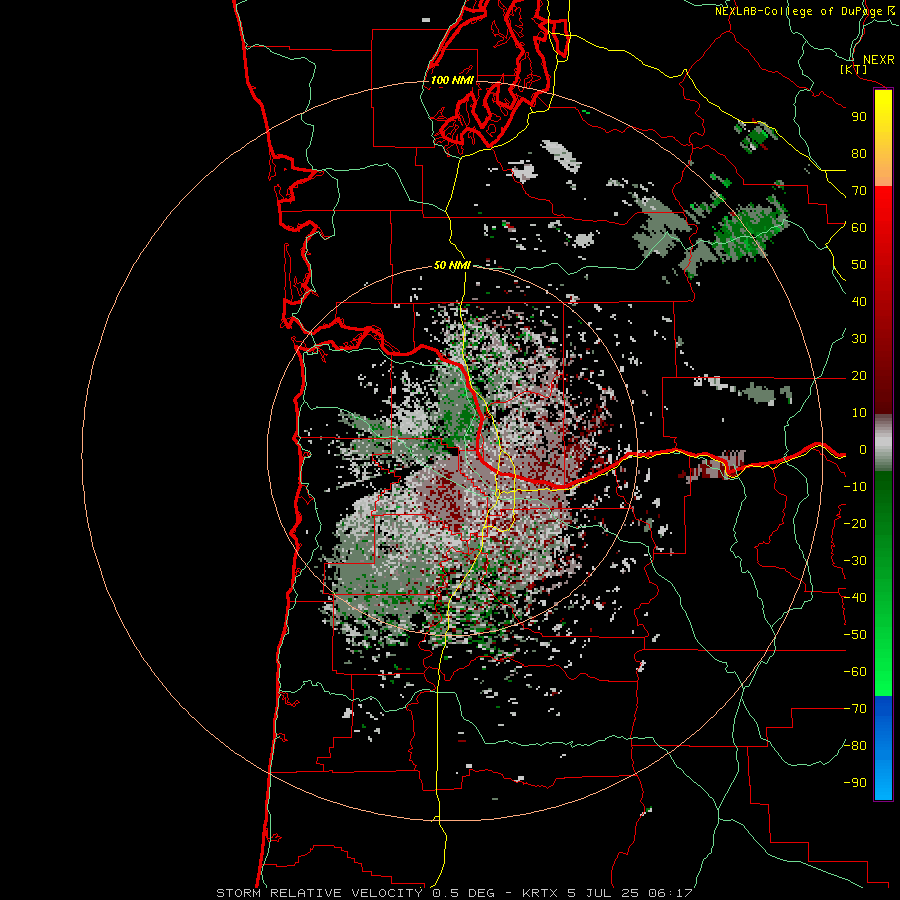Click the -60 value on the velocity scale
This screenshot has width=900, height=900.
coord(855,672)
